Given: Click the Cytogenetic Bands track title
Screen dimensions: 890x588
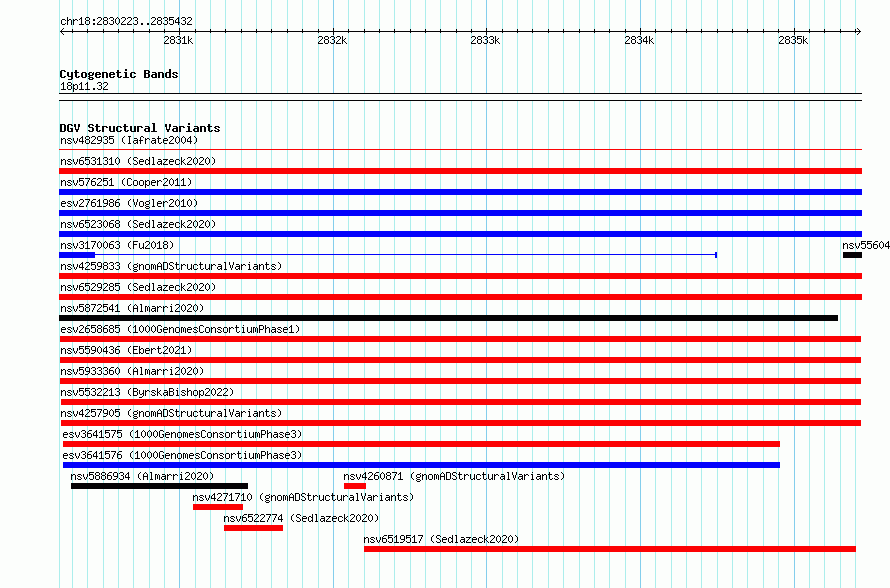Looking at the screenshot, I should pos(119,74).
